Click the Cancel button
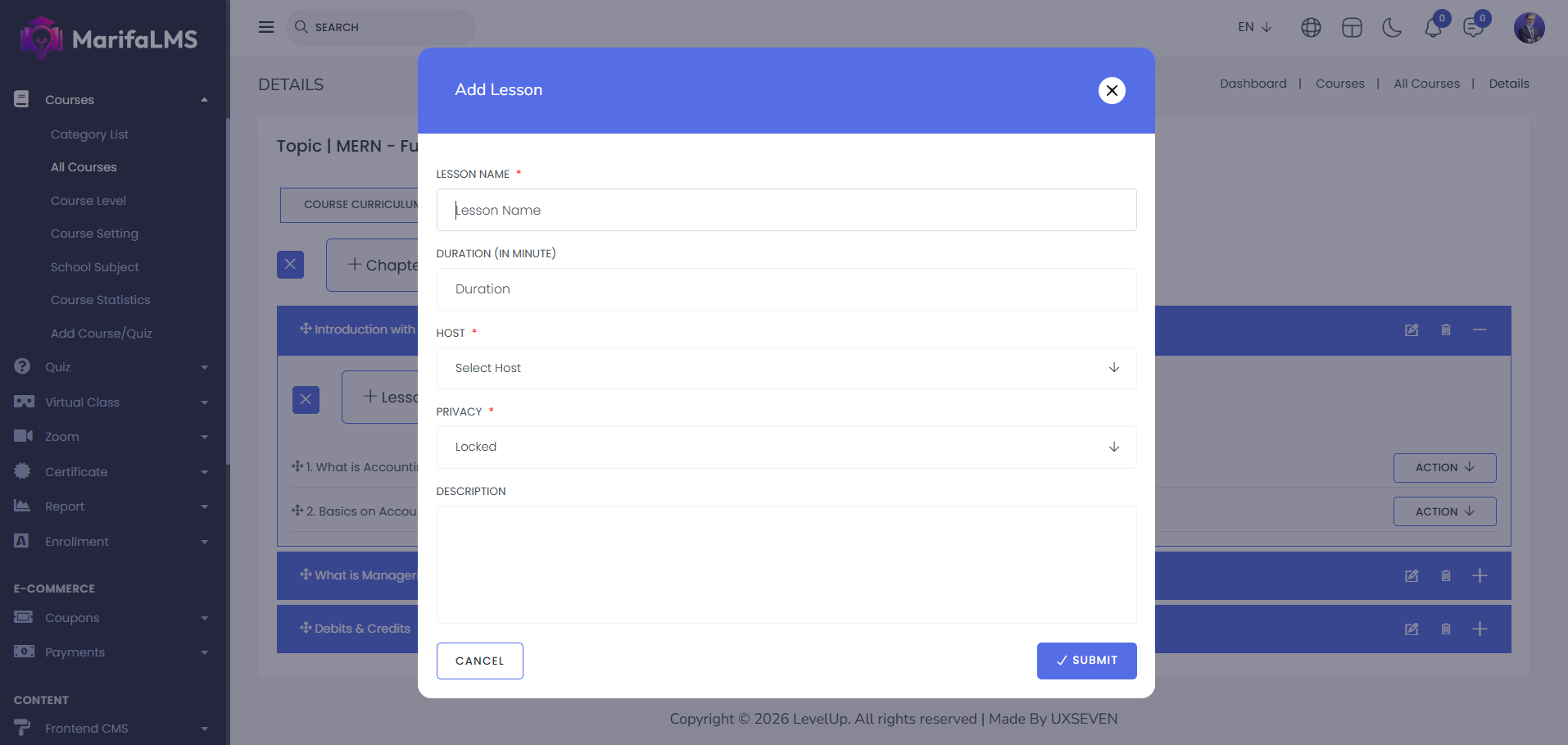This screenshot has width=1568, height=745. click(479, 661)
